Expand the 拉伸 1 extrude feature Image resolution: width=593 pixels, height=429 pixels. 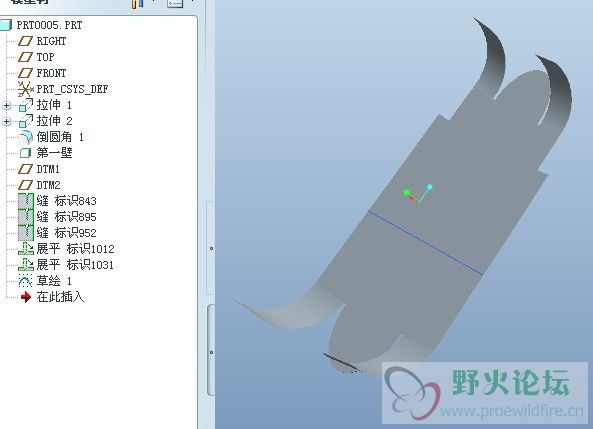6,105
